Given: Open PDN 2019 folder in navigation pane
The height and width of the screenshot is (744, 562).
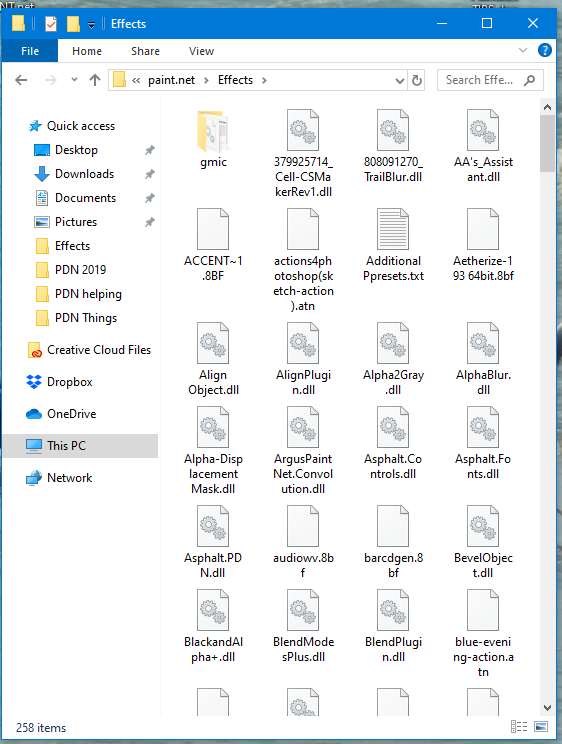Looking at the screenshot, I should (81, 270).
